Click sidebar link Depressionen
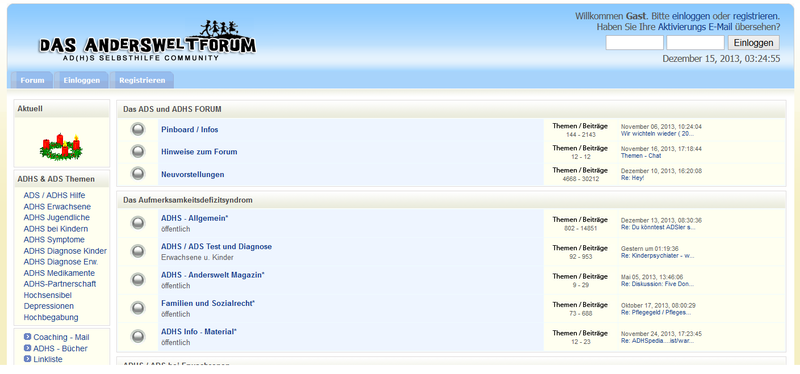 pyautogui.click(x=48, y=306)
